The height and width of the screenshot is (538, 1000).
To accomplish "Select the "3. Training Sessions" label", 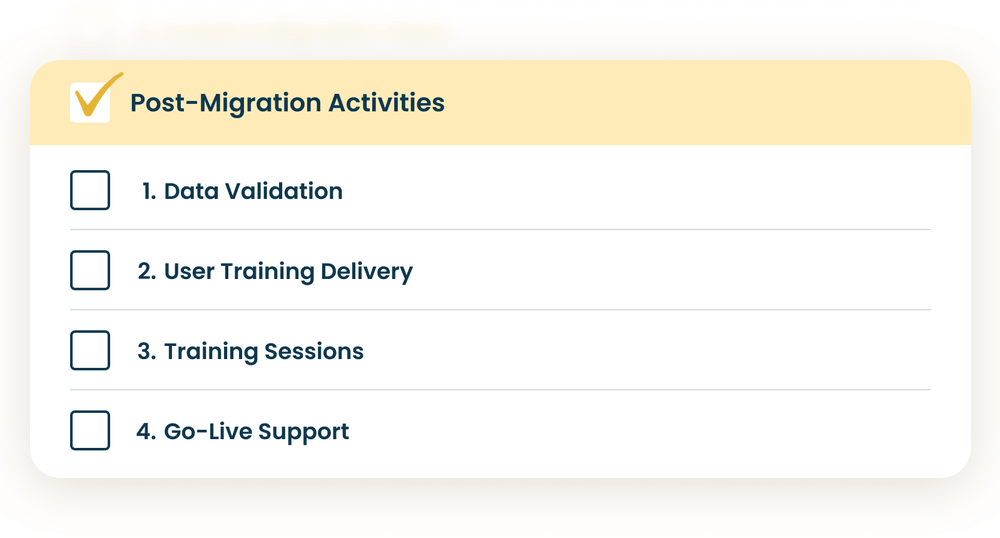I will click(x=250, y=351).
